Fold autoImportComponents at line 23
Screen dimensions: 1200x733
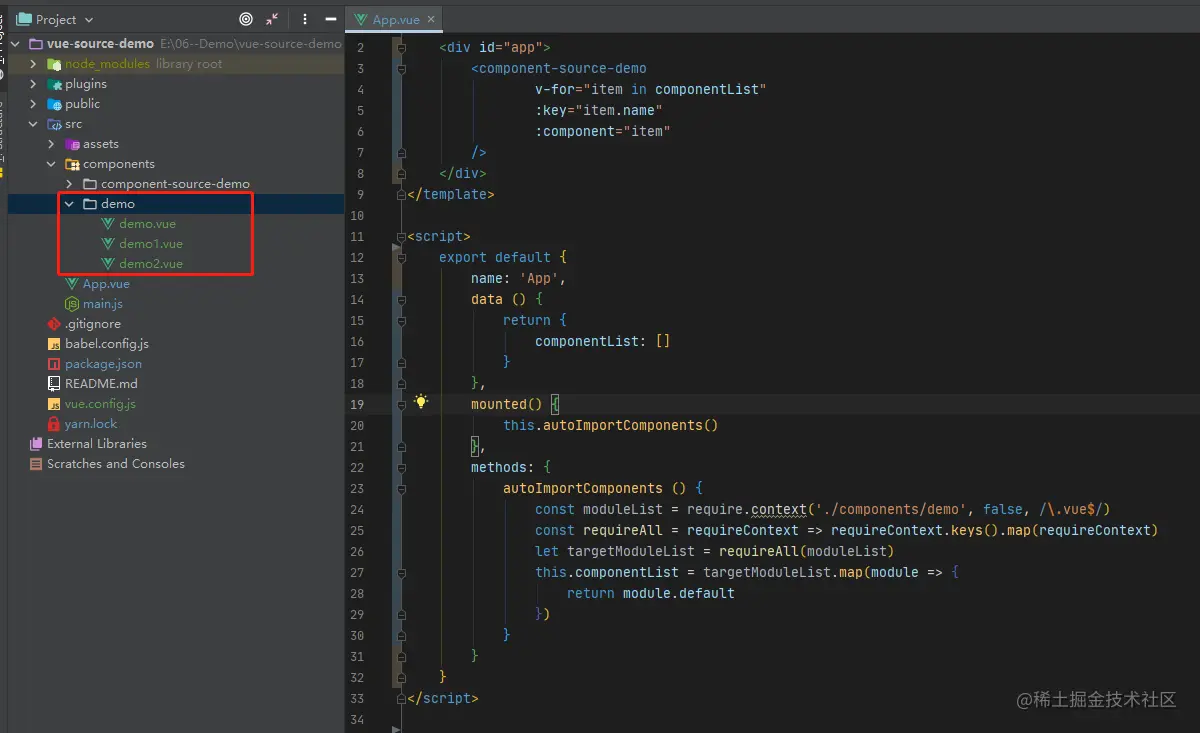[x=401, y=488]
